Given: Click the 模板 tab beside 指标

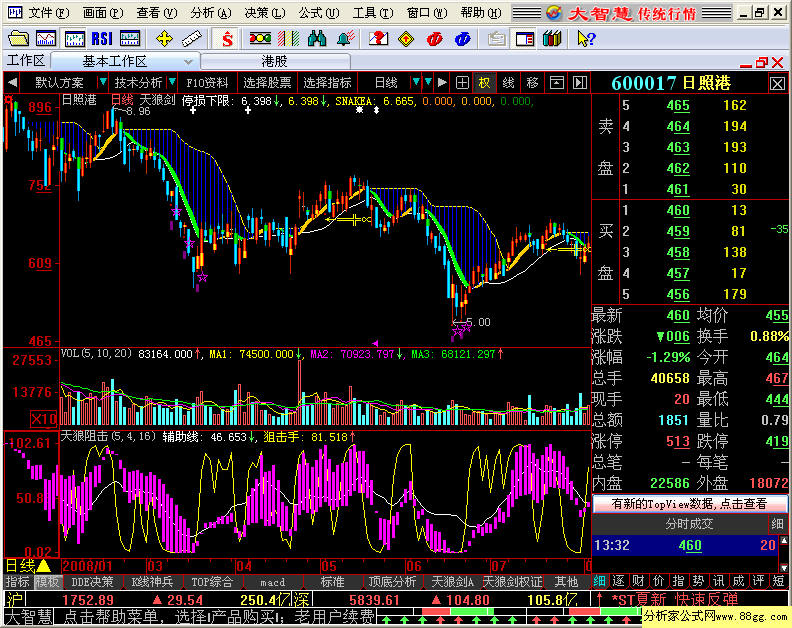Looking at the screenshot, I should pos(47,582).
